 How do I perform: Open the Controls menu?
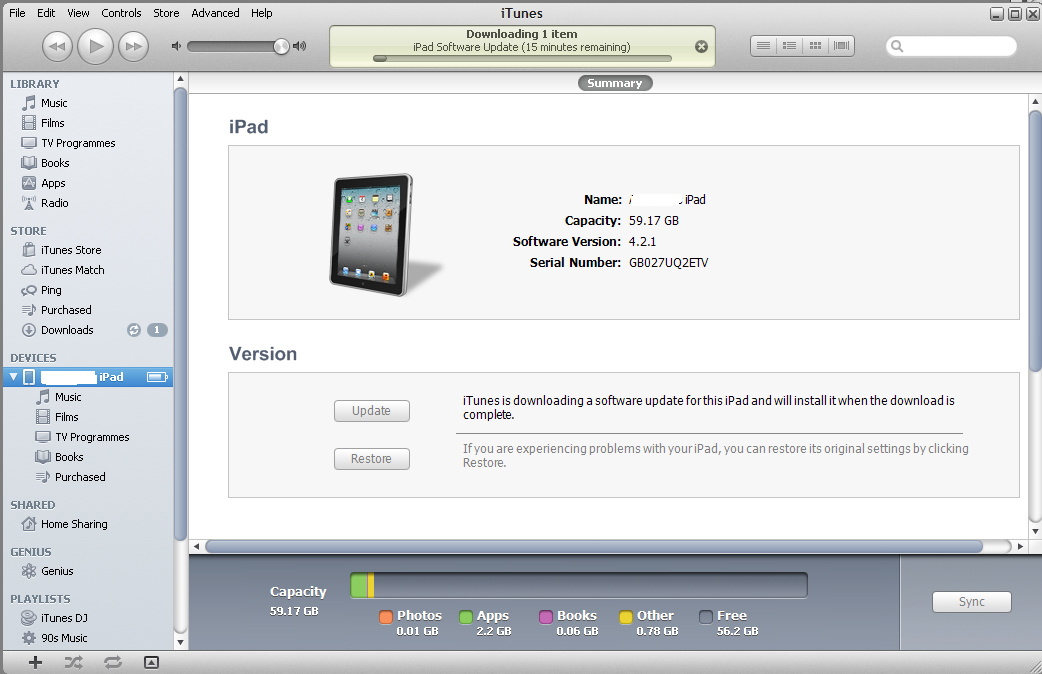(x=121, y=13)
